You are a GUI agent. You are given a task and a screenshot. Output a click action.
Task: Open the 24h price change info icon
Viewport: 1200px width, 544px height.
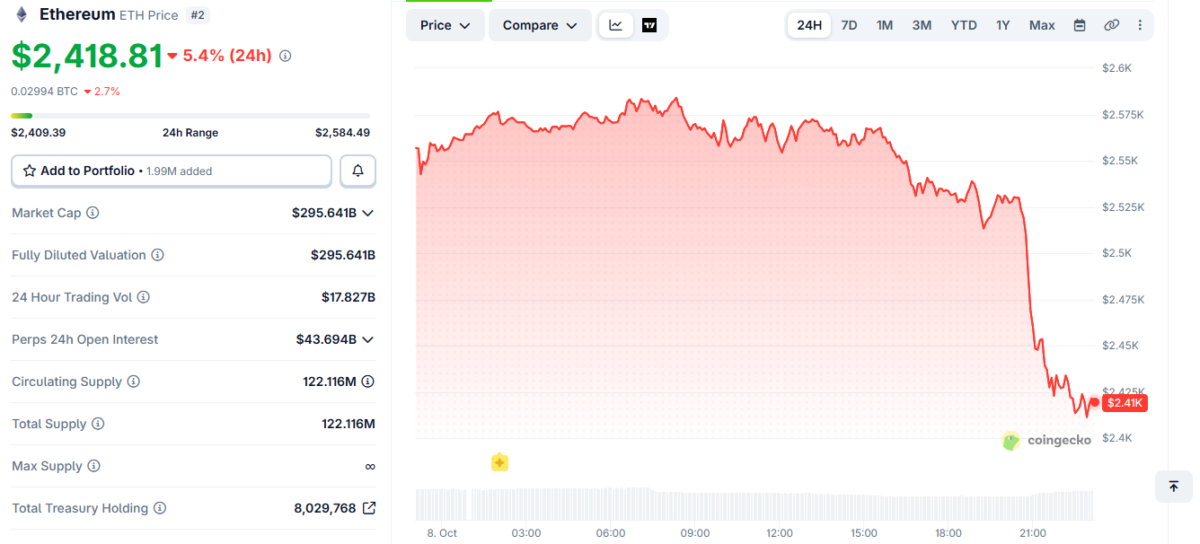[285, 56]
